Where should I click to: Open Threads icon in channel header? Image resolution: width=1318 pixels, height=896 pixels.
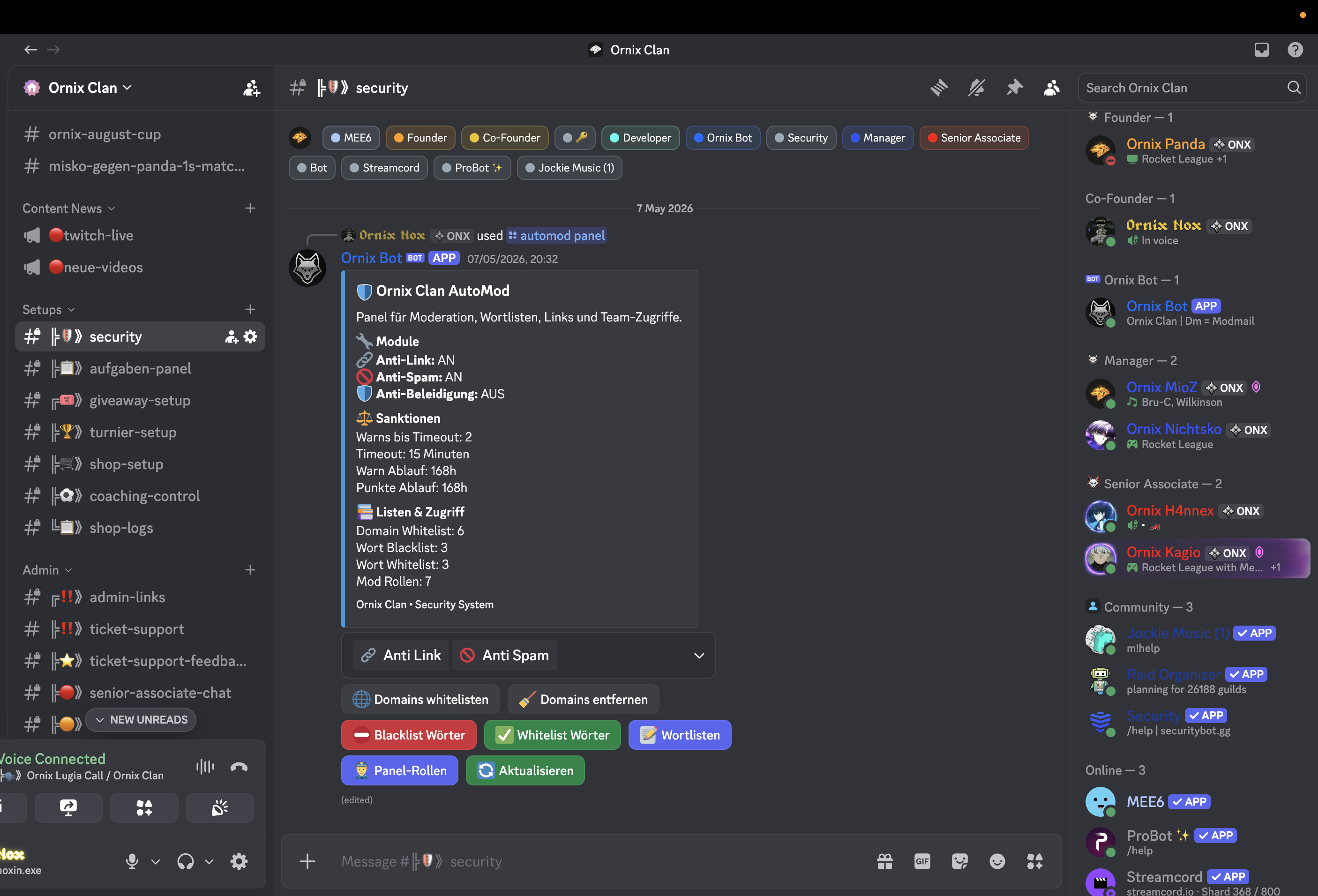point(939,88)
